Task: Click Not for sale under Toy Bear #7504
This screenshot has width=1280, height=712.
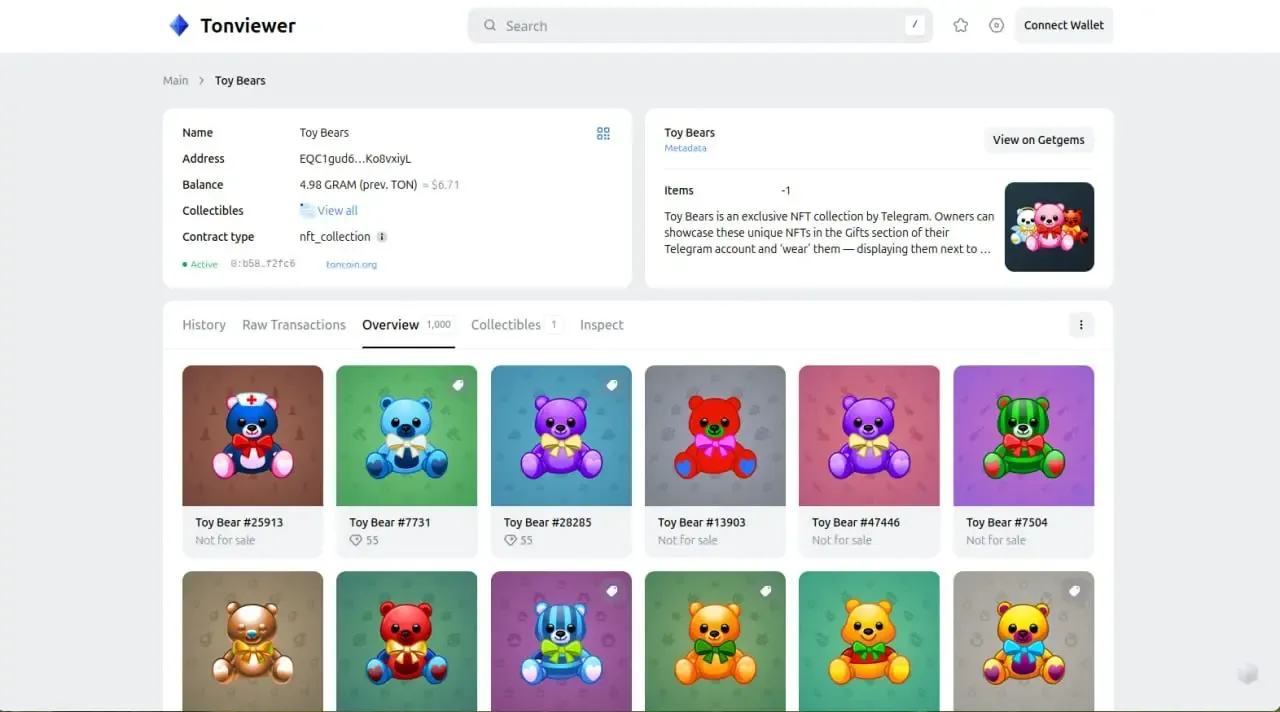Action: [x=996, y=541]
